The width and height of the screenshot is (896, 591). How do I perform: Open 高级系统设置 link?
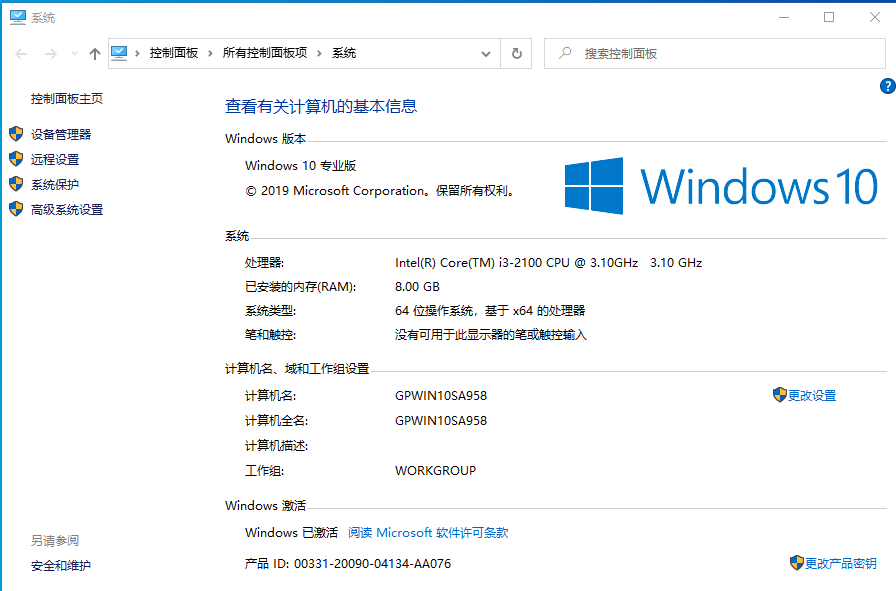click(67, 210)
